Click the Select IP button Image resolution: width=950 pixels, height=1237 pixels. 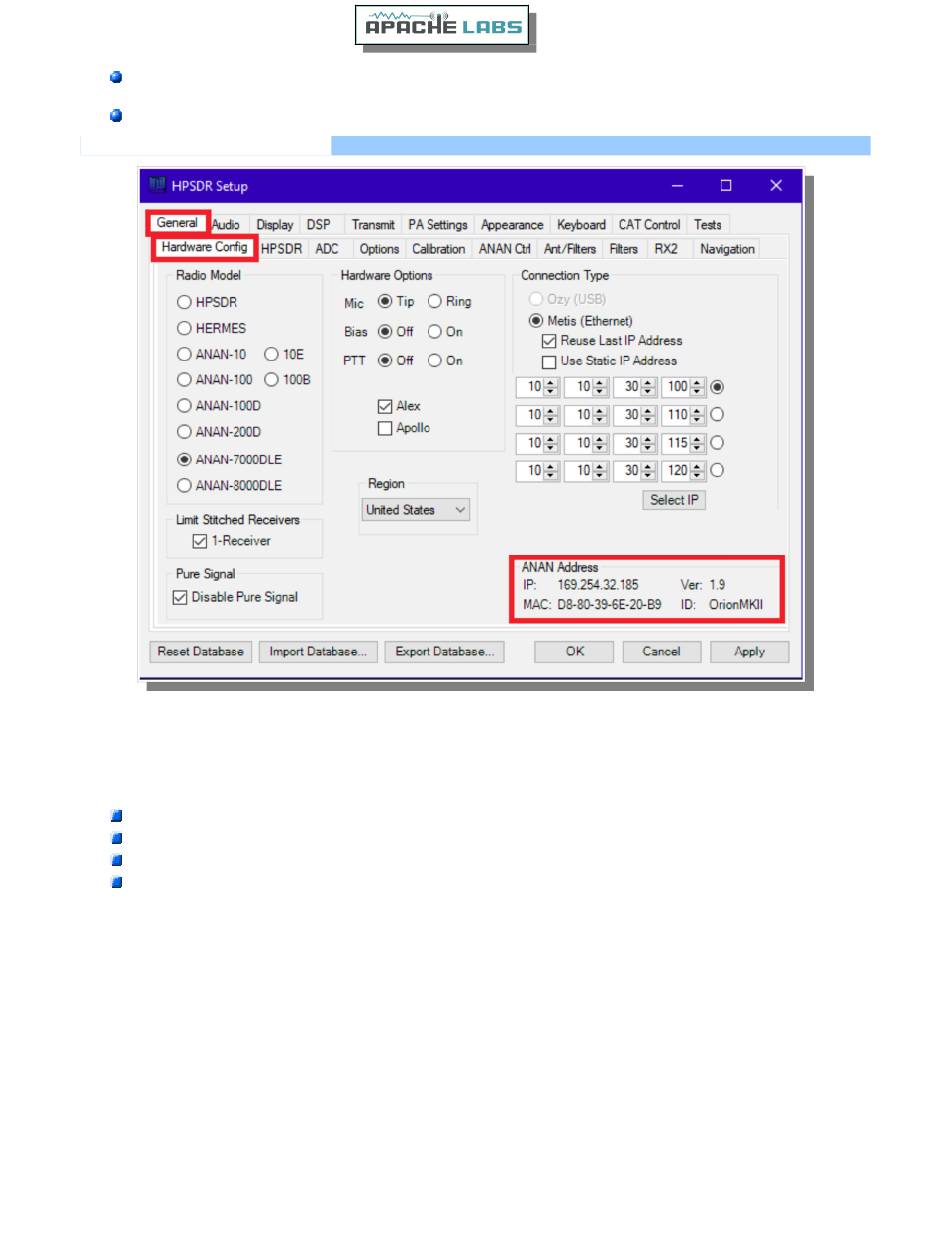[x=674, y=500]
